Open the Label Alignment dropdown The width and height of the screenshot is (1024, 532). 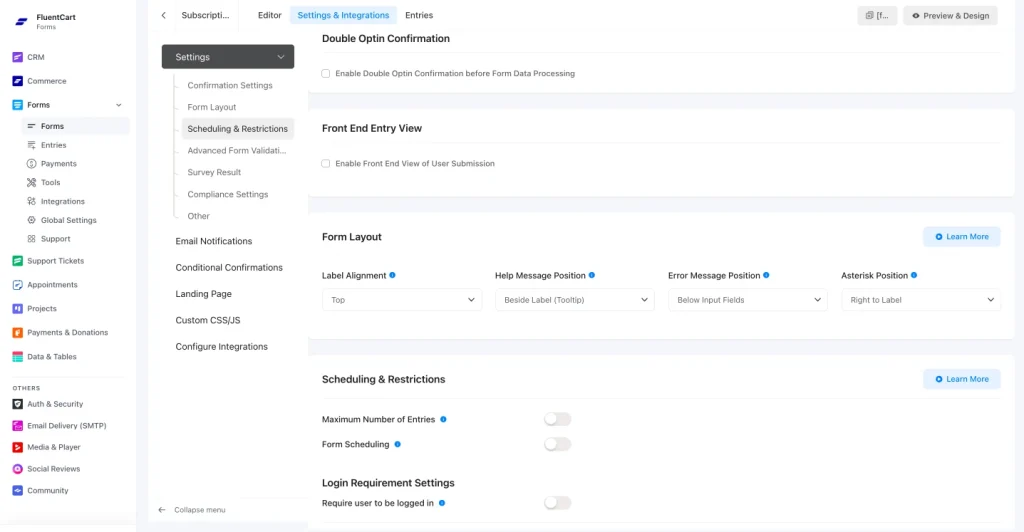pyautogui.click(x=402, y=300)
